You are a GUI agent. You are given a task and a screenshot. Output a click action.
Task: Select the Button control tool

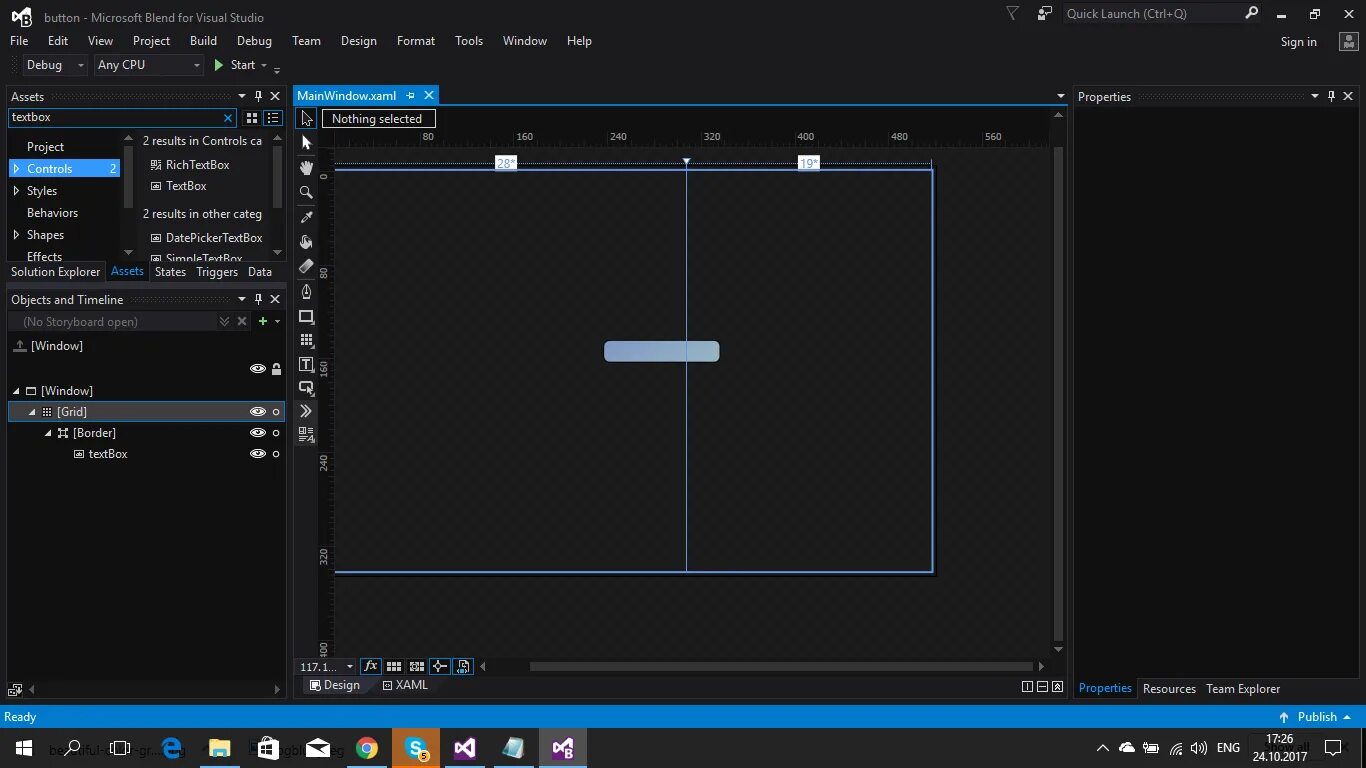coord(306,388)
